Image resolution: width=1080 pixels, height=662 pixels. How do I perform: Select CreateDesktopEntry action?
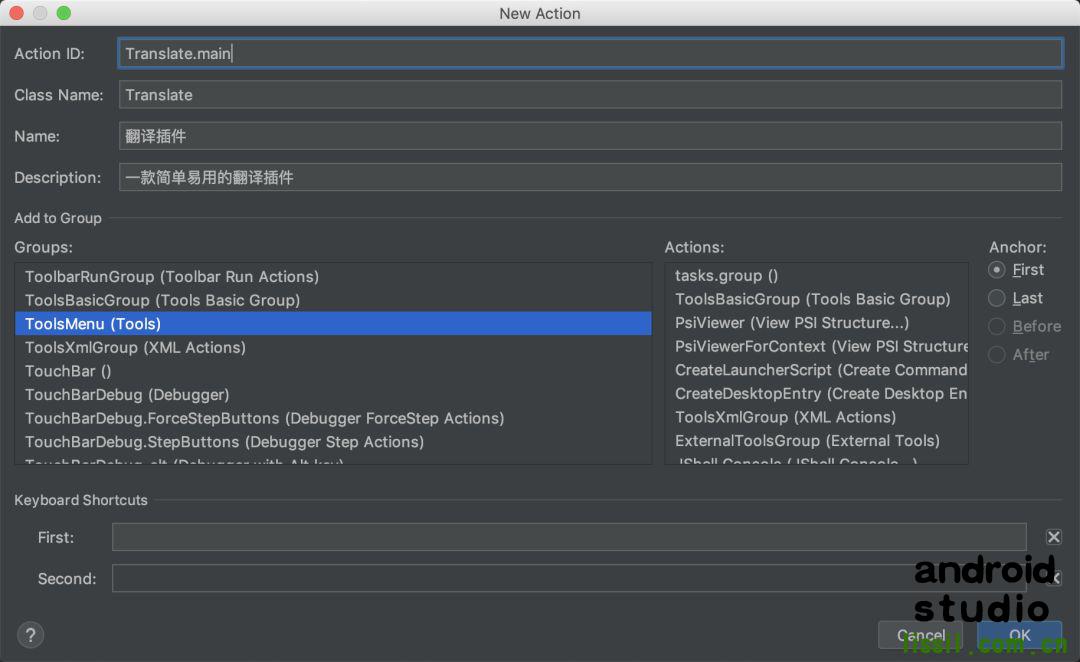(816, 393)
